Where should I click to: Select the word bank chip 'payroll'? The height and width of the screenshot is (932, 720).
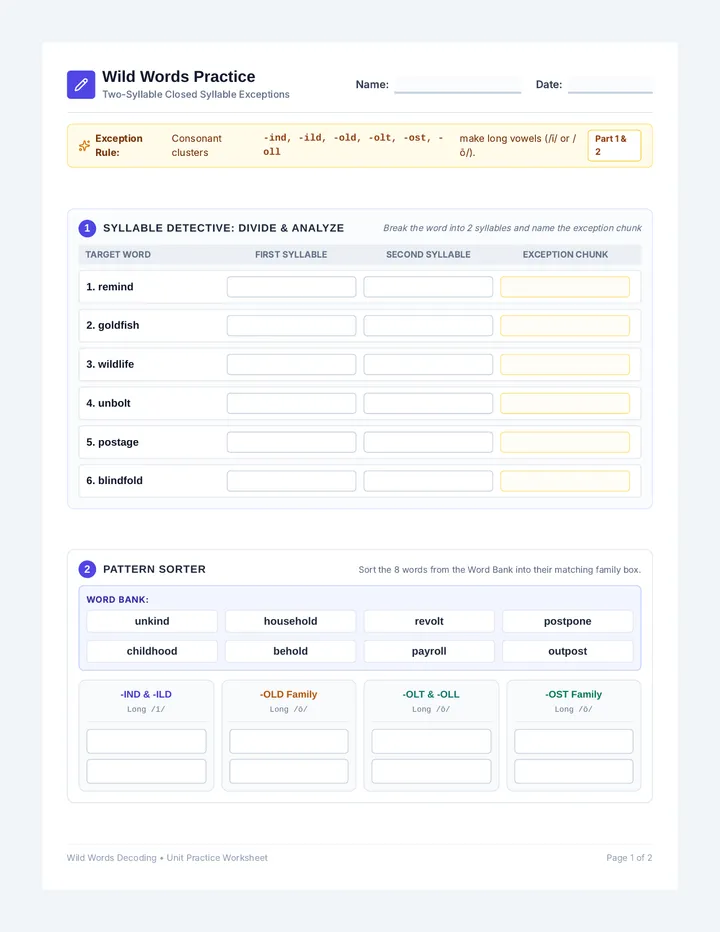[x=429, y=651]
